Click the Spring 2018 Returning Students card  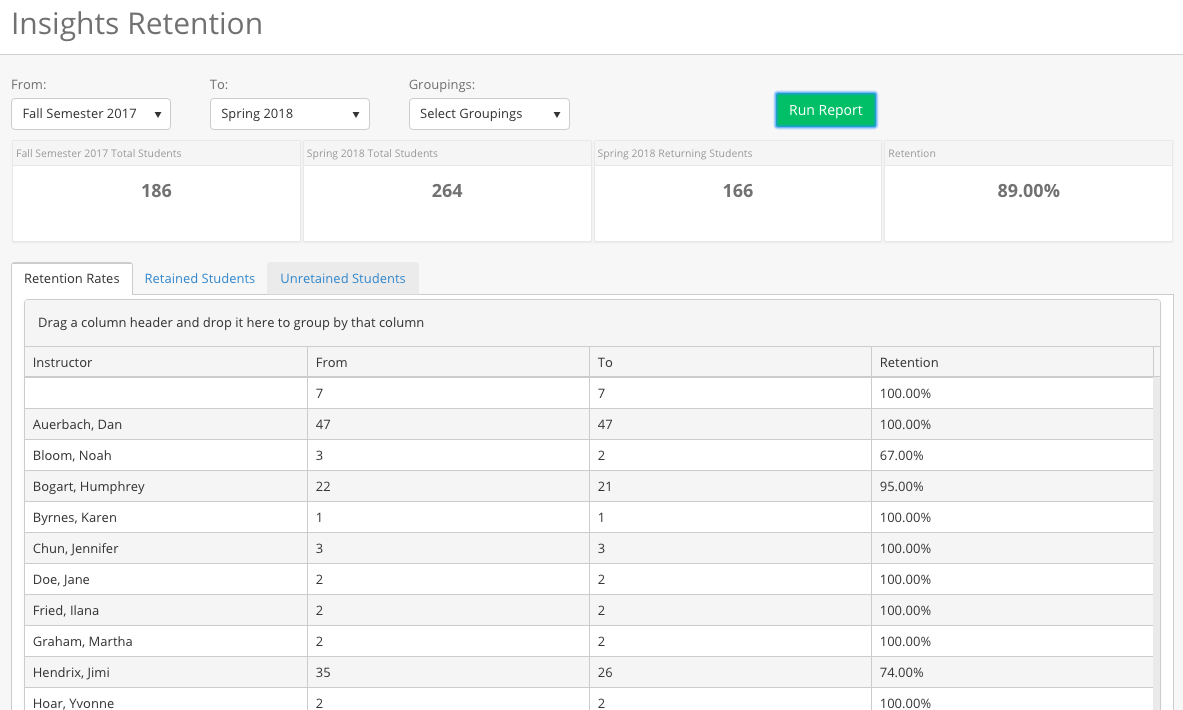[737, 191]
